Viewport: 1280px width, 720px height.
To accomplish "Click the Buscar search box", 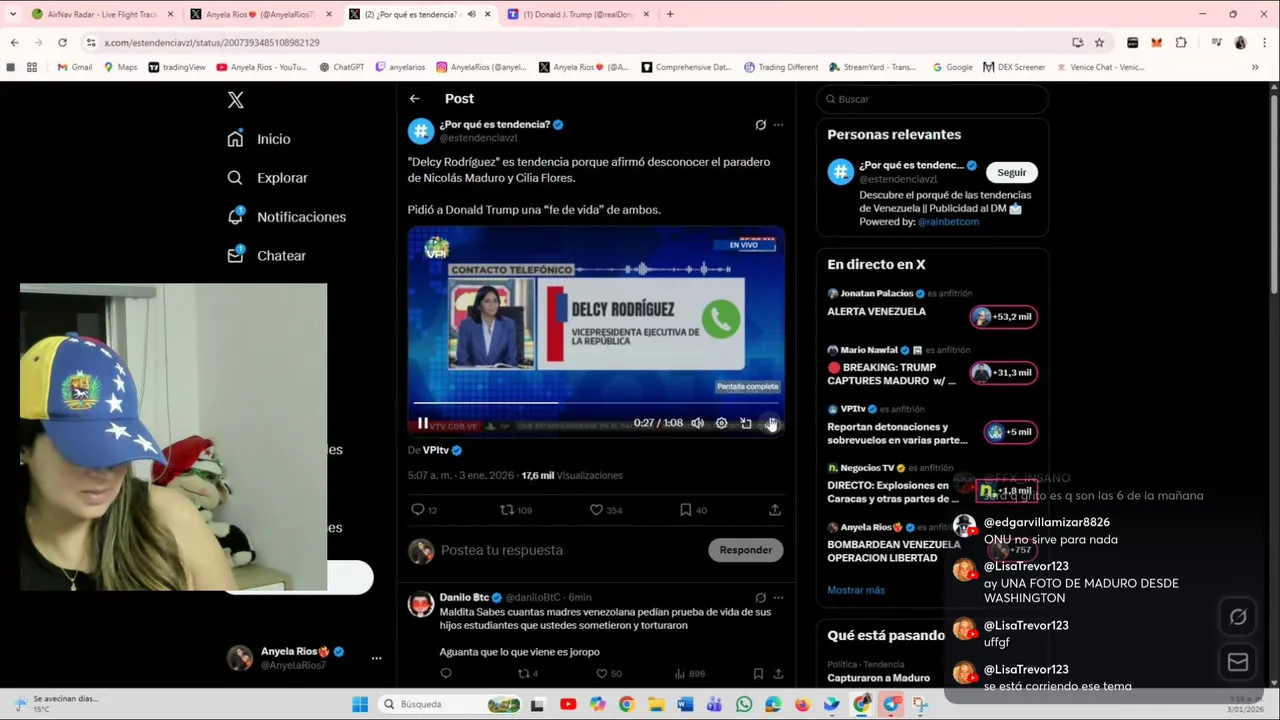I will [932, 99].
